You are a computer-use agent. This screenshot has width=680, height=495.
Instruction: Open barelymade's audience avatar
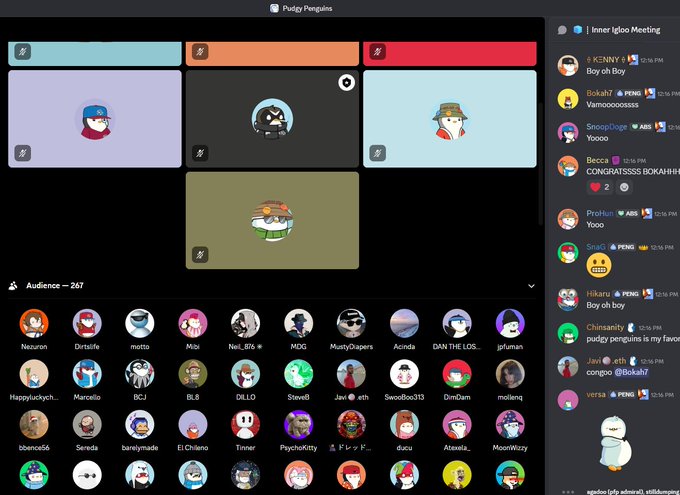point(140,425)
